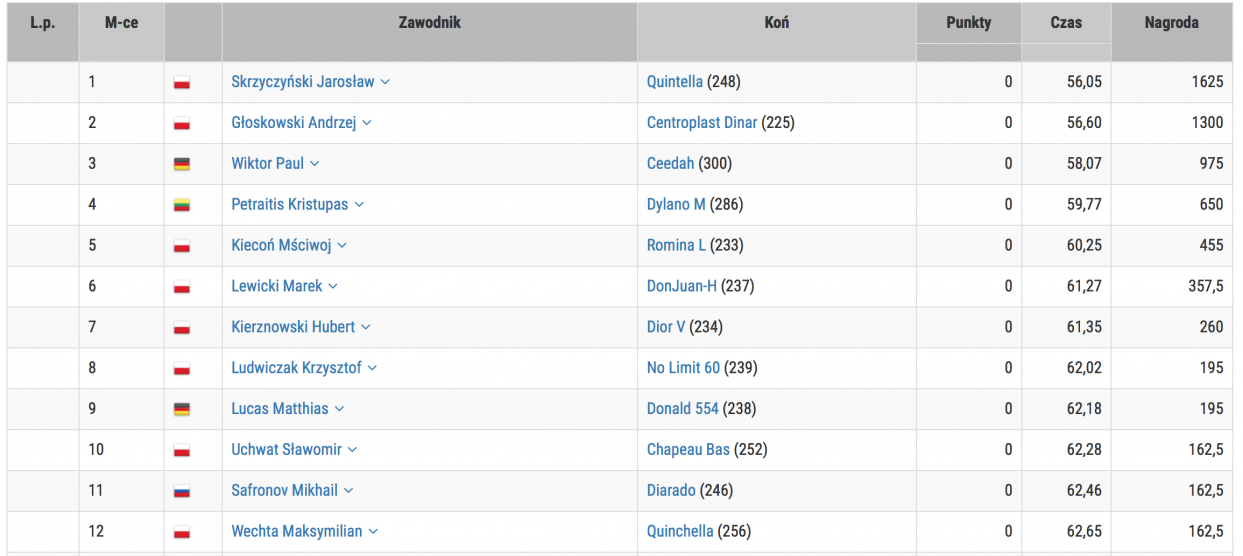
Task: Click the Polish flag beside Lewicki Marek
Action: pos(182,287)
